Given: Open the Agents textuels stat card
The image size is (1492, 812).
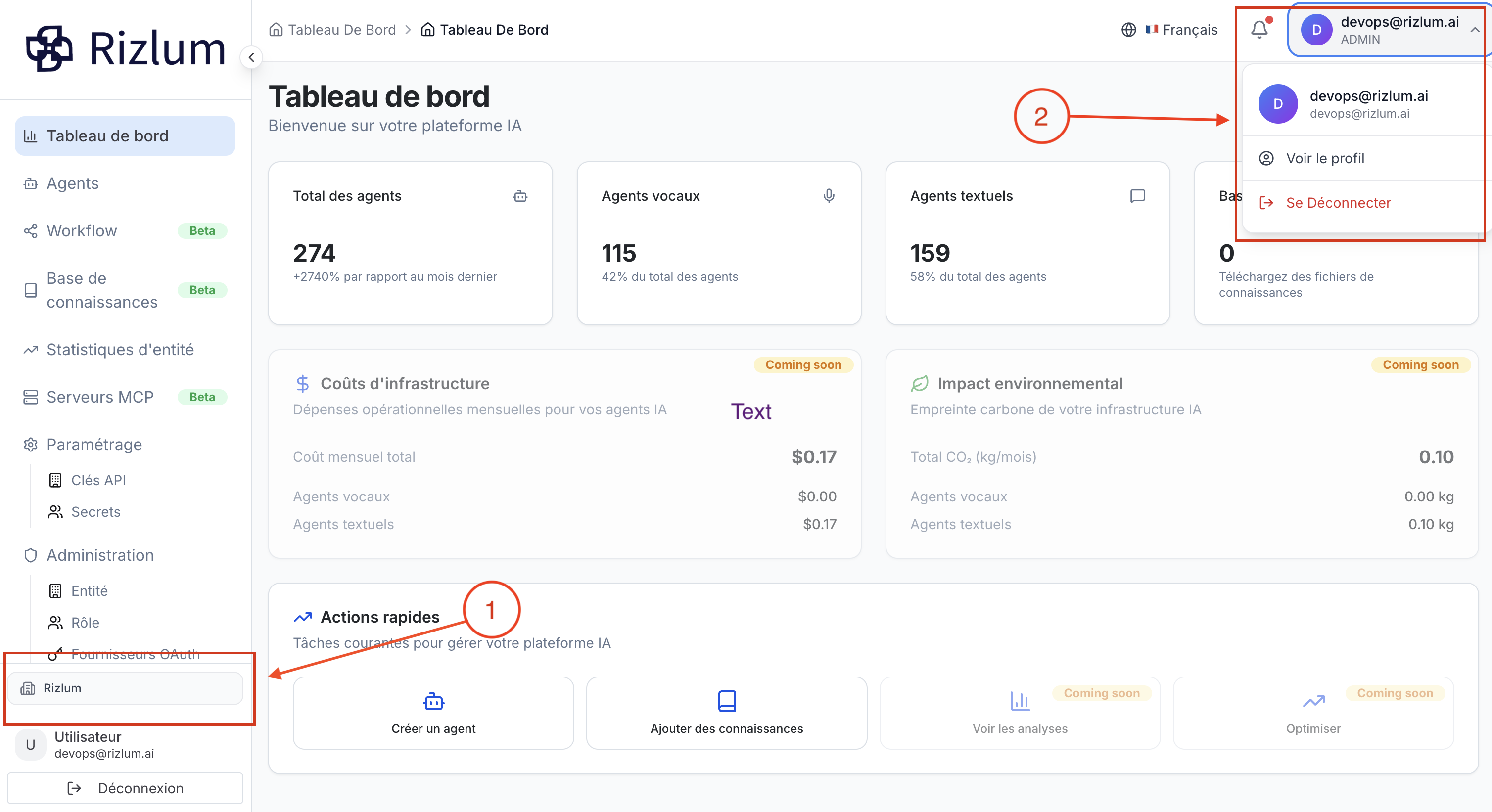Looking at the screenshot, I should (1027, 243).
